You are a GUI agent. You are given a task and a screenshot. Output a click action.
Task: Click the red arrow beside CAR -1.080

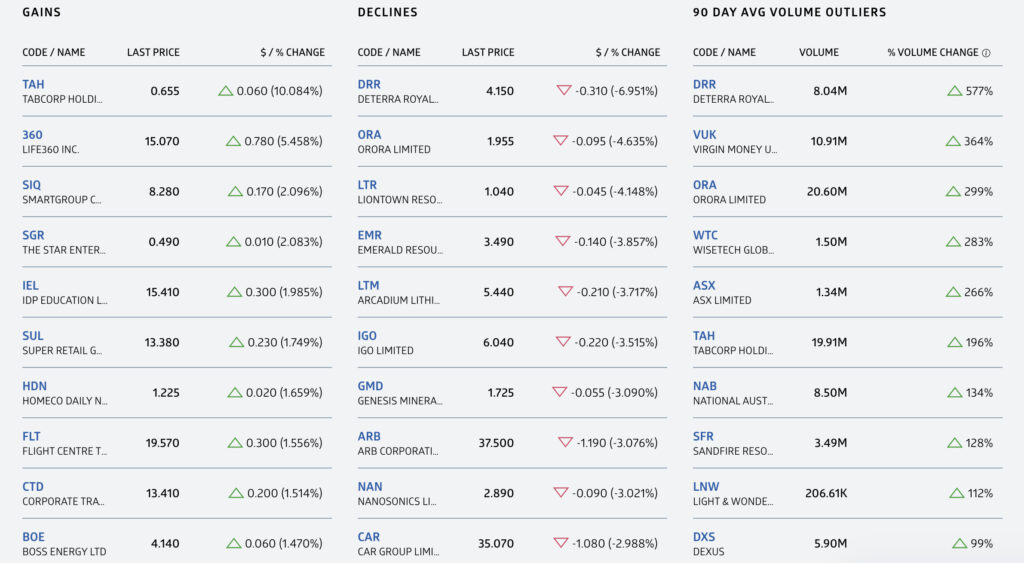(x=560, y=543)
